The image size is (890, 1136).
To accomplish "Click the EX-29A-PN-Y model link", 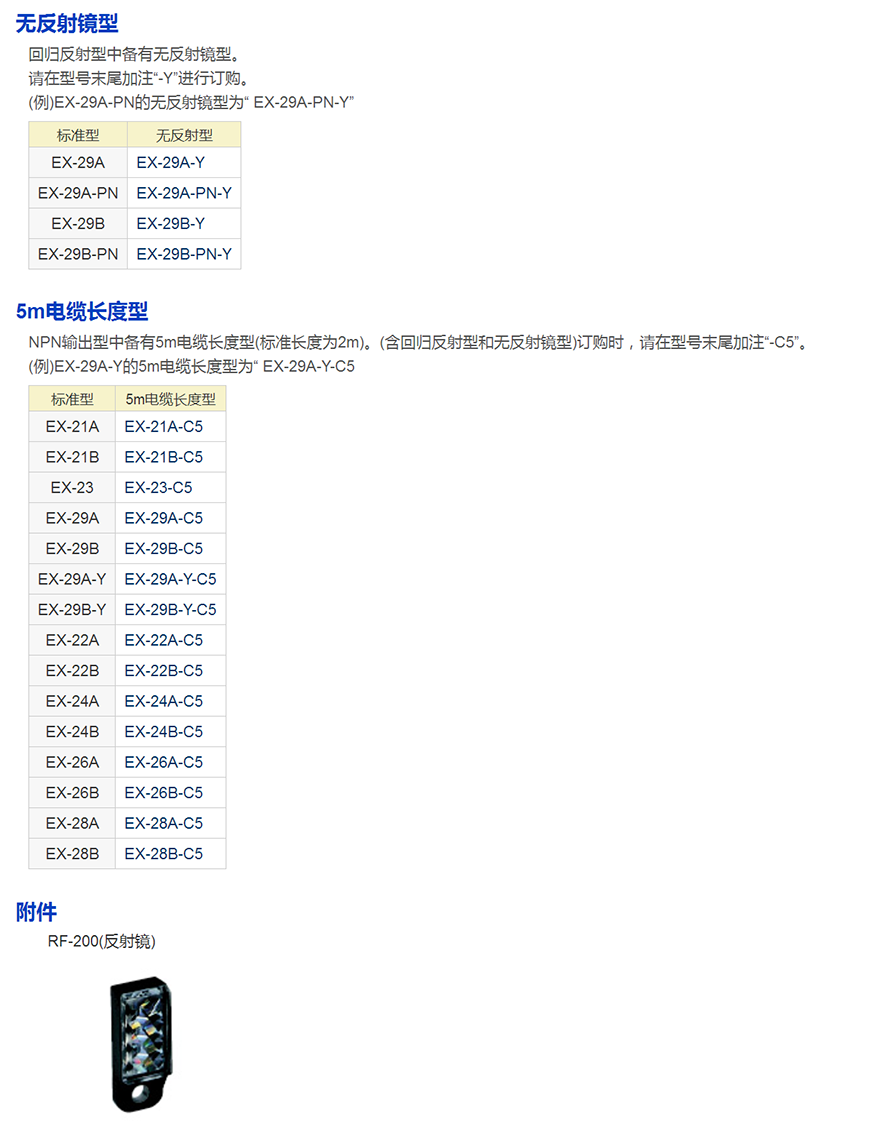I will point(184,193).
